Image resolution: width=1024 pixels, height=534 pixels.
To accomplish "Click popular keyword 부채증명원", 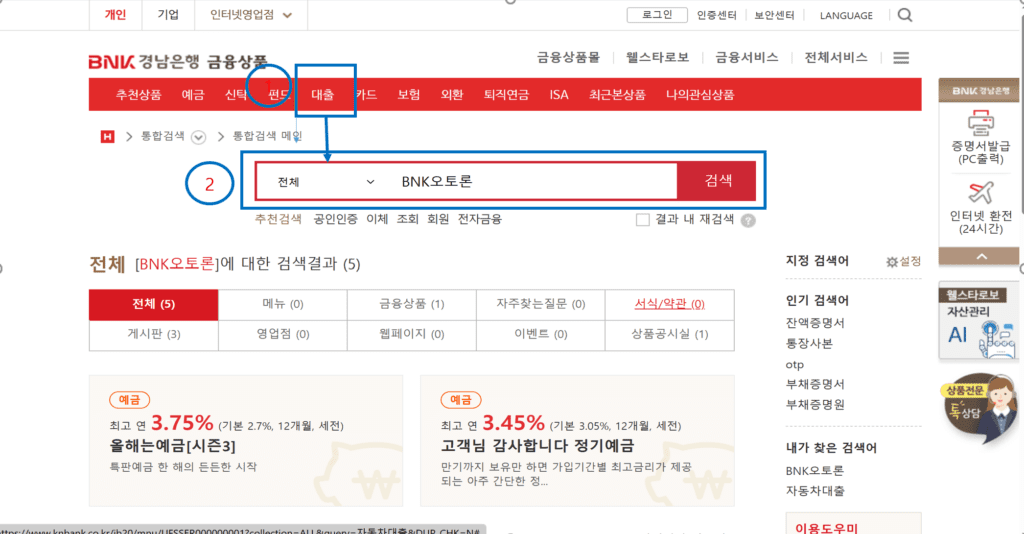I will click(x=815, y=405).
